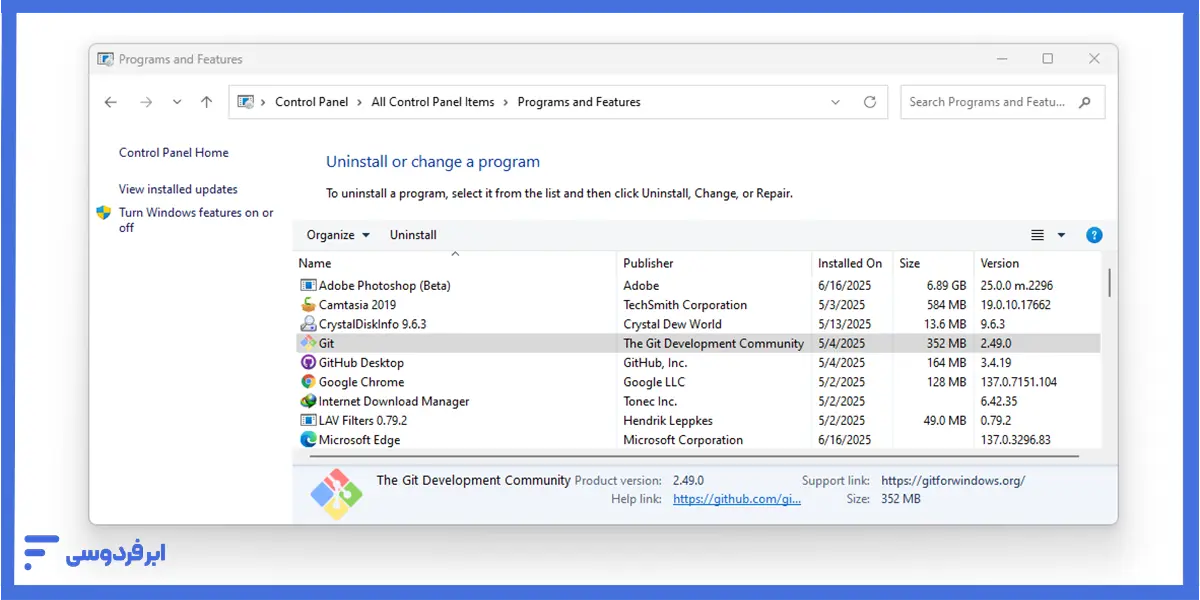Click TechSmith Corporation publisher cell

(685, 305)
